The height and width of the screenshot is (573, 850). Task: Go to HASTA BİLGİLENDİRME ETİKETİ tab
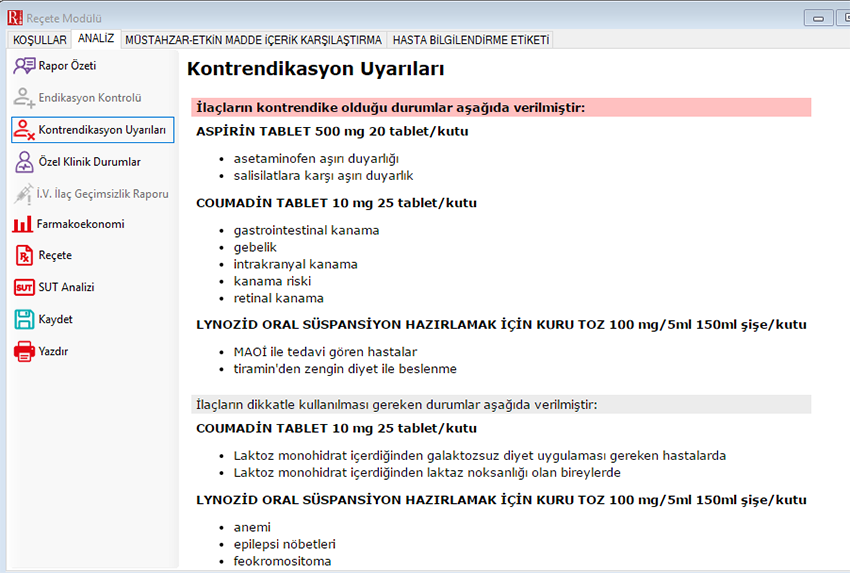470,40
